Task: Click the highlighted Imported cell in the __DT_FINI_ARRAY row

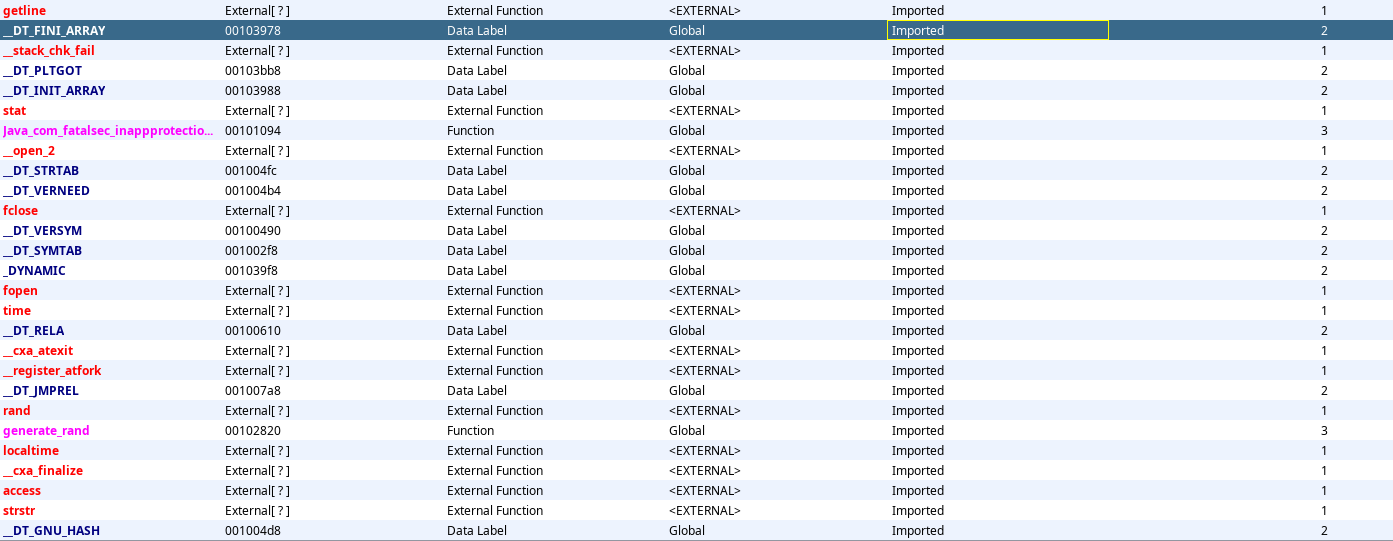Action: [997, 31]
